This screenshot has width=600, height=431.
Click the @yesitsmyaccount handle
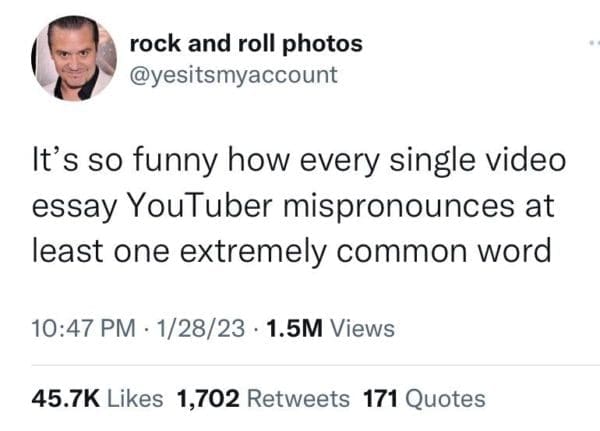click(x=234, y=74)
